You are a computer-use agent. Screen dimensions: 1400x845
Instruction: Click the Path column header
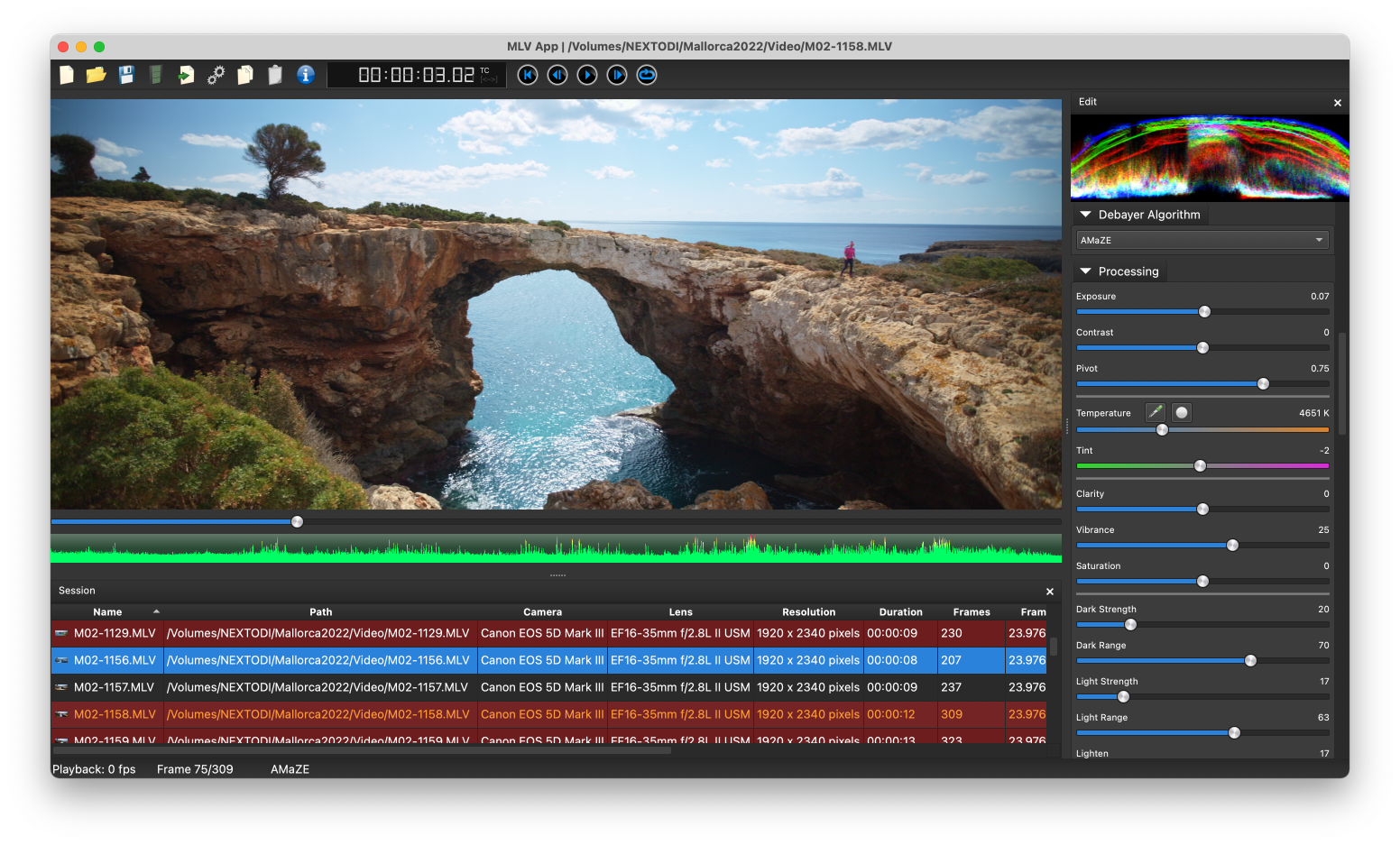[320, 611]
